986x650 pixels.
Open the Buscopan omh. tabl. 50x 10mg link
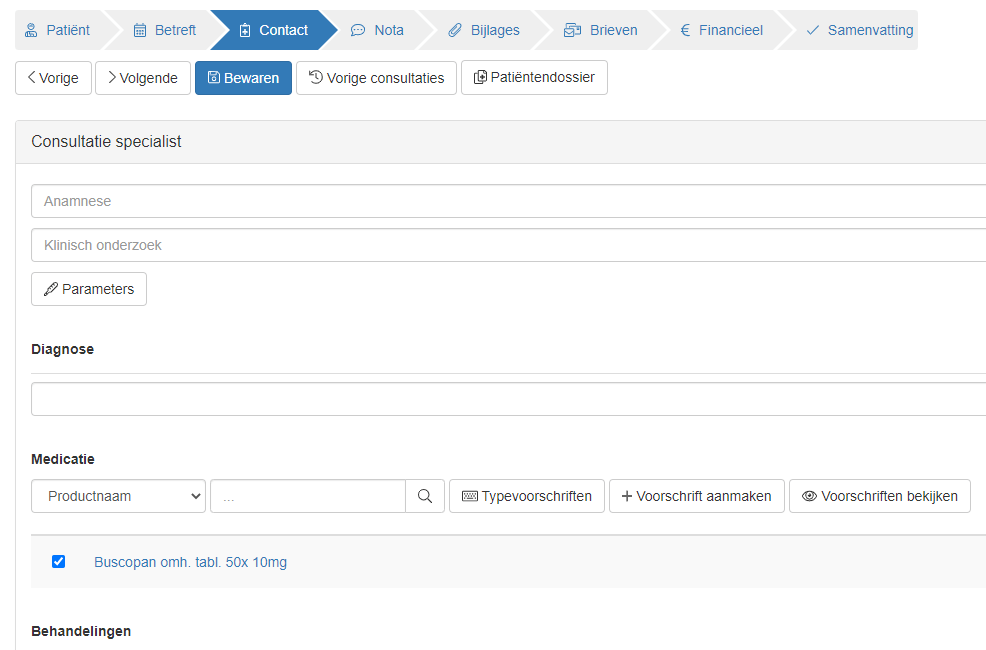click(x=191, y=562)
